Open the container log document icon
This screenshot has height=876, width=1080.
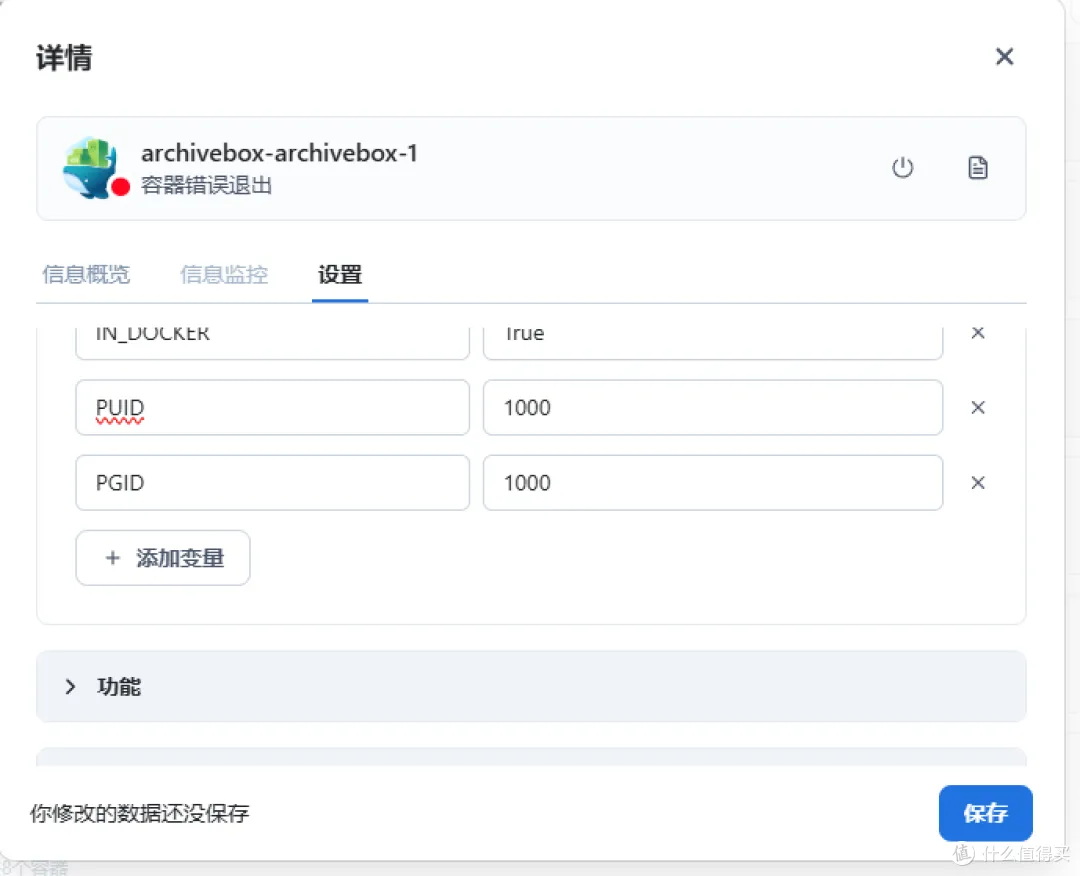point(977,167)
